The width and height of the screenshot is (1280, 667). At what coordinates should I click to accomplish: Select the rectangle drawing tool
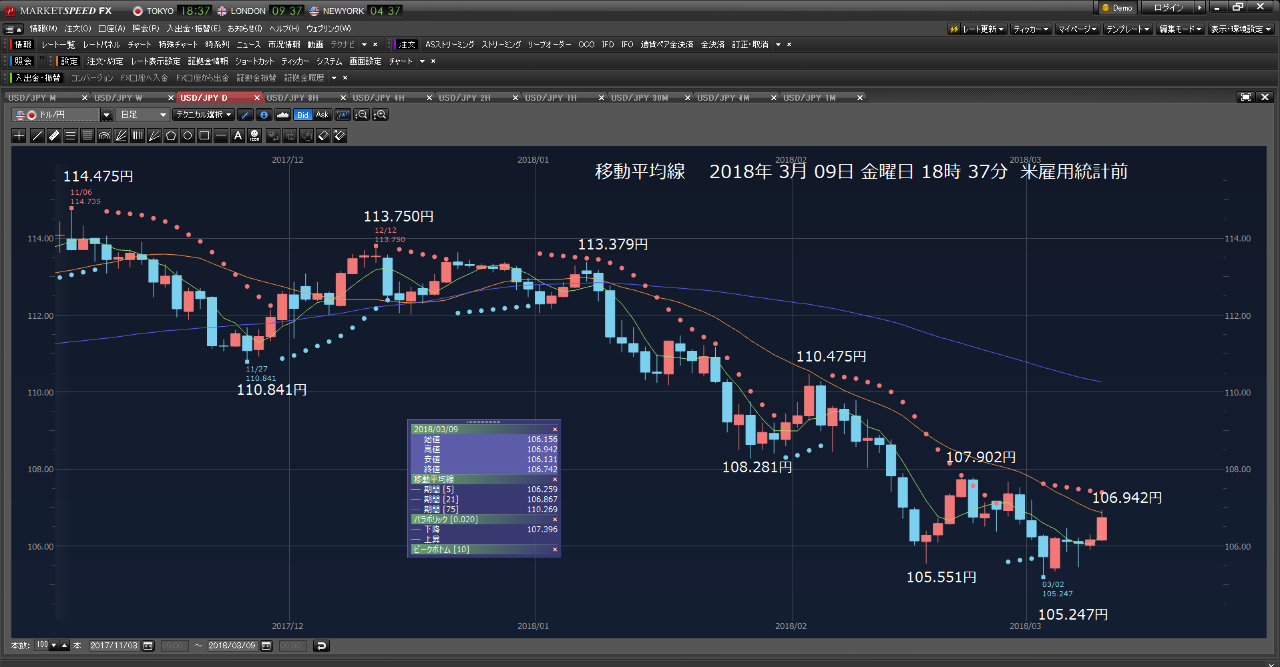click(x=204, y=135)
